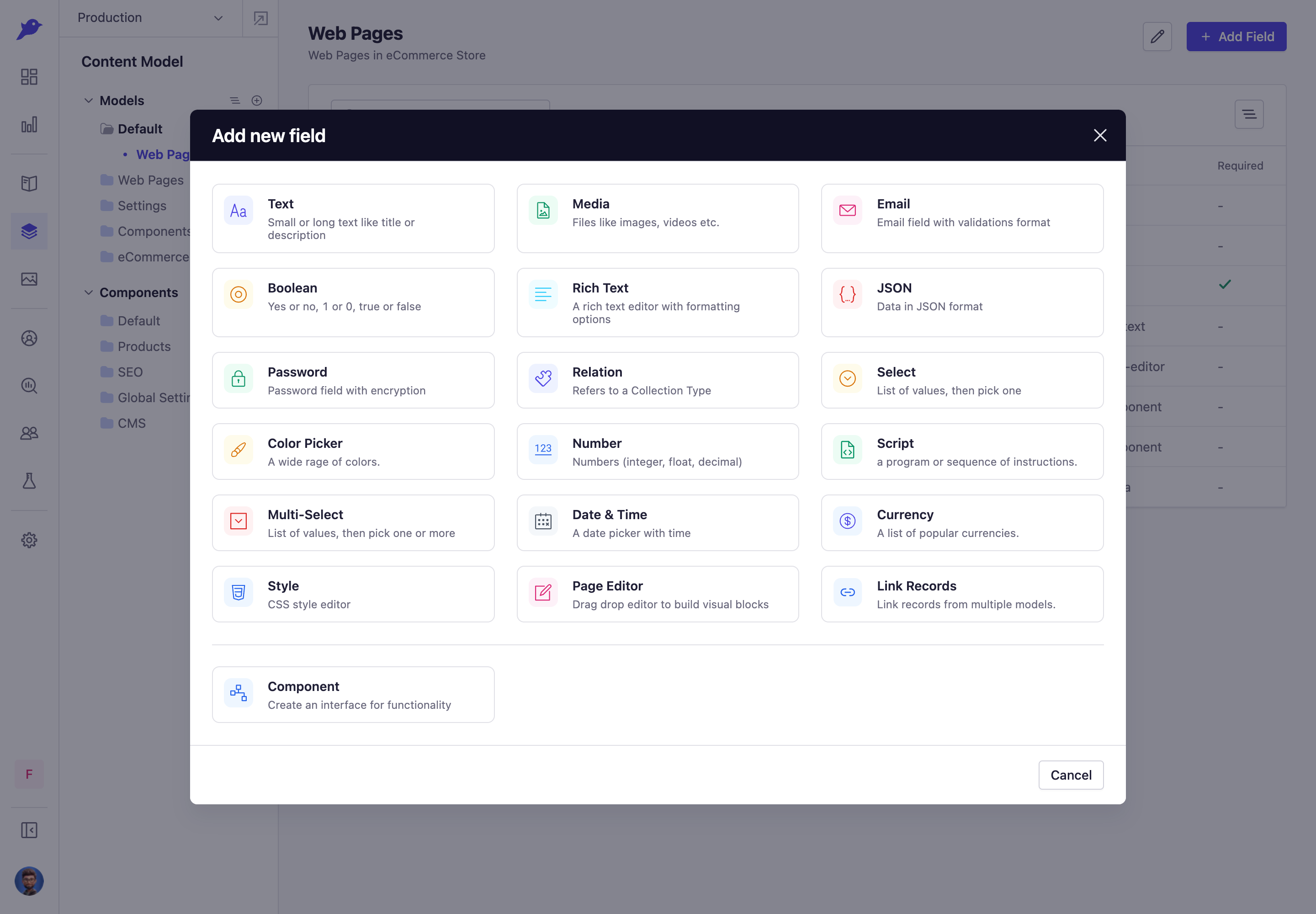Pick the Email field type card
The height and width of the screenshot is (914, 1316).
click(962, 218)
